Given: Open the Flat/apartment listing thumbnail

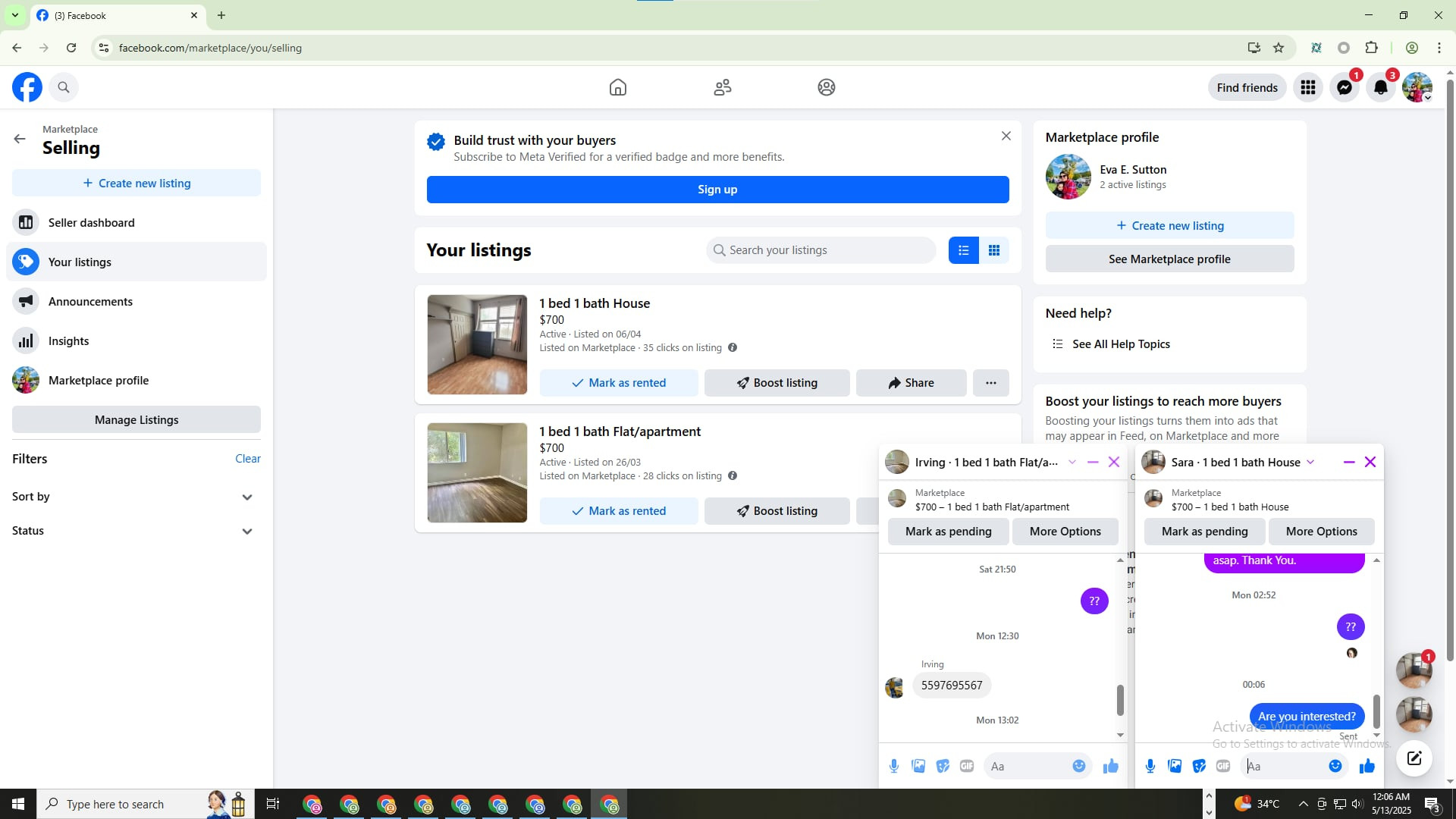Looking at the screenshot, I should [477, 473].
